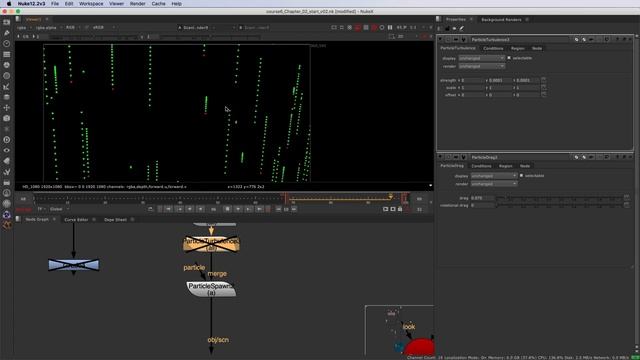Click the play forward button
This screenshot has width=640, height=360.
pyautogui.click(x=238, y=209)
